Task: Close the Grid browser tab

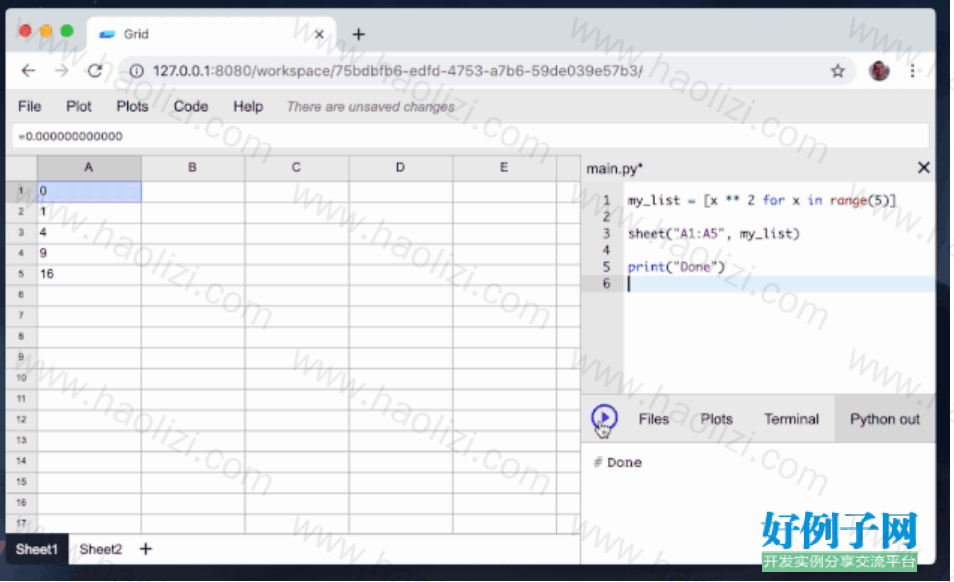Action: 319,34
